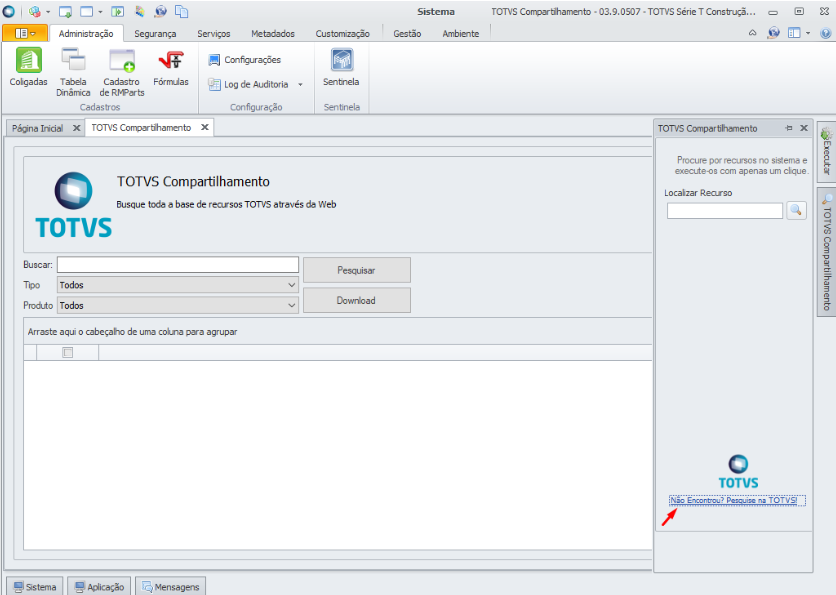Click the panel layout icon at ribbon right
Image resolution: width=836 pixels, height=595 pixels.
coord(794,33)
